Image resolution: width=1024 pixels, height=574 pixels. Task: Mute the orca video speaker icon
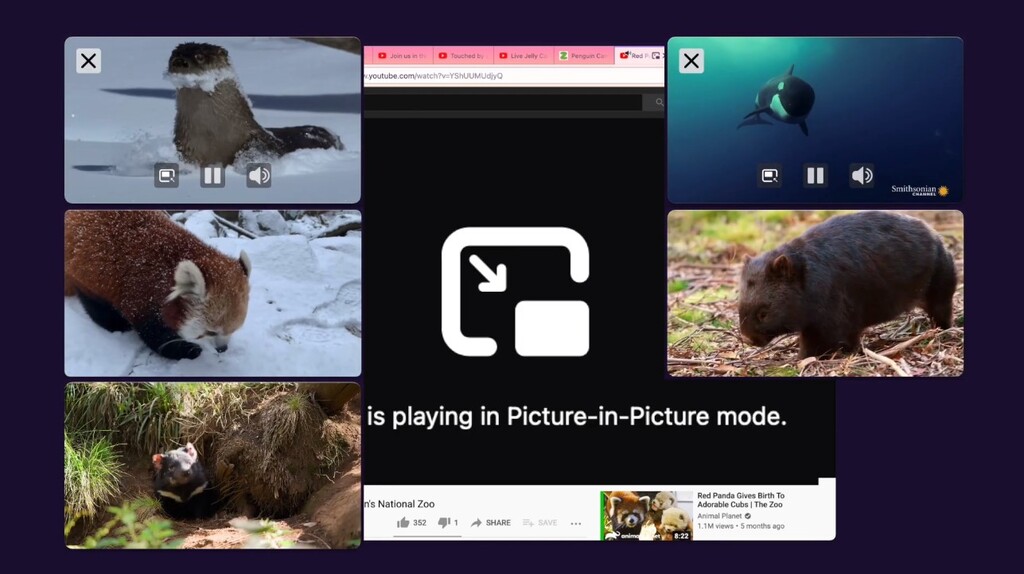[x=862, y=176]
